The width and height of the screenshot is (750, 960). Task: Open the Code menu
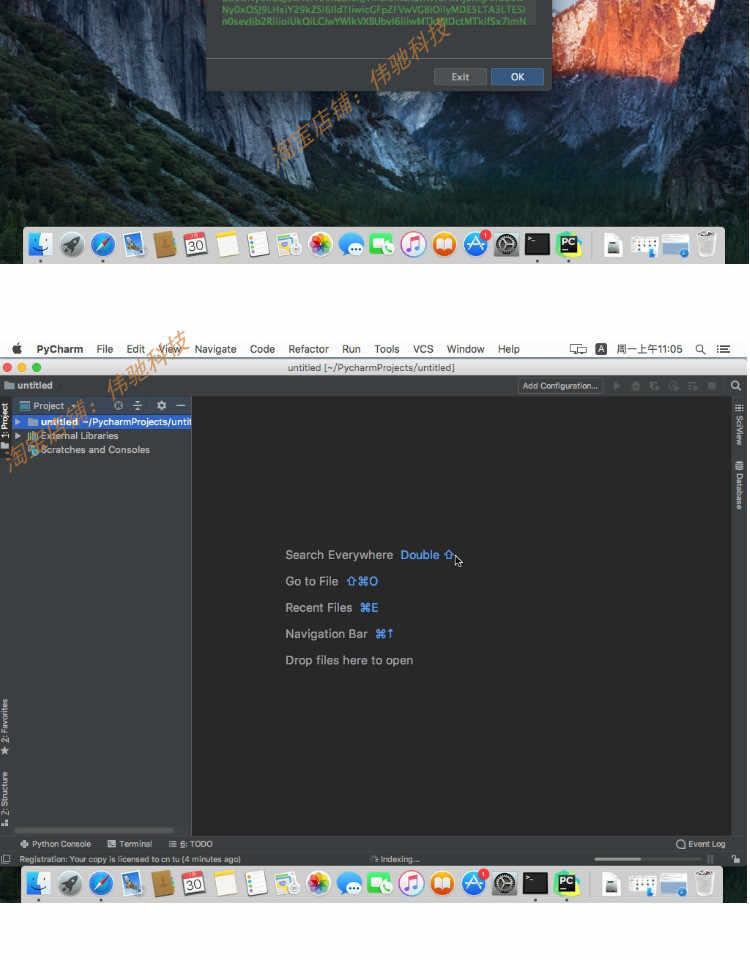(x=262, y=349)
